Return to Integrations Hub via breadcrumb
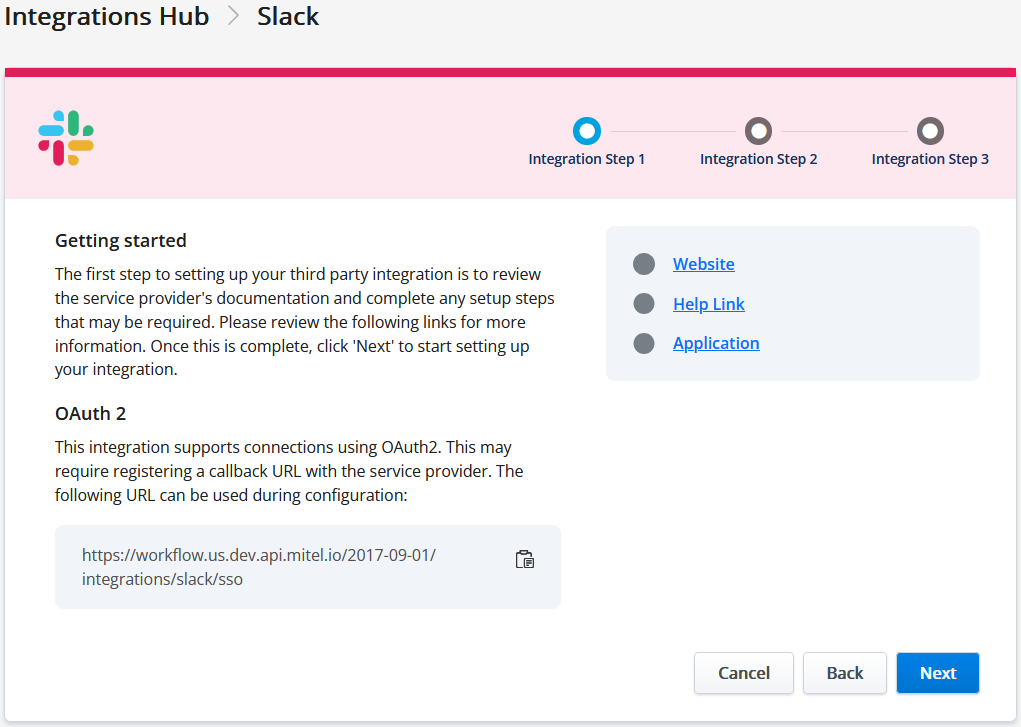This screenshot has height=727, width=1021. click(x=107, y=17)
